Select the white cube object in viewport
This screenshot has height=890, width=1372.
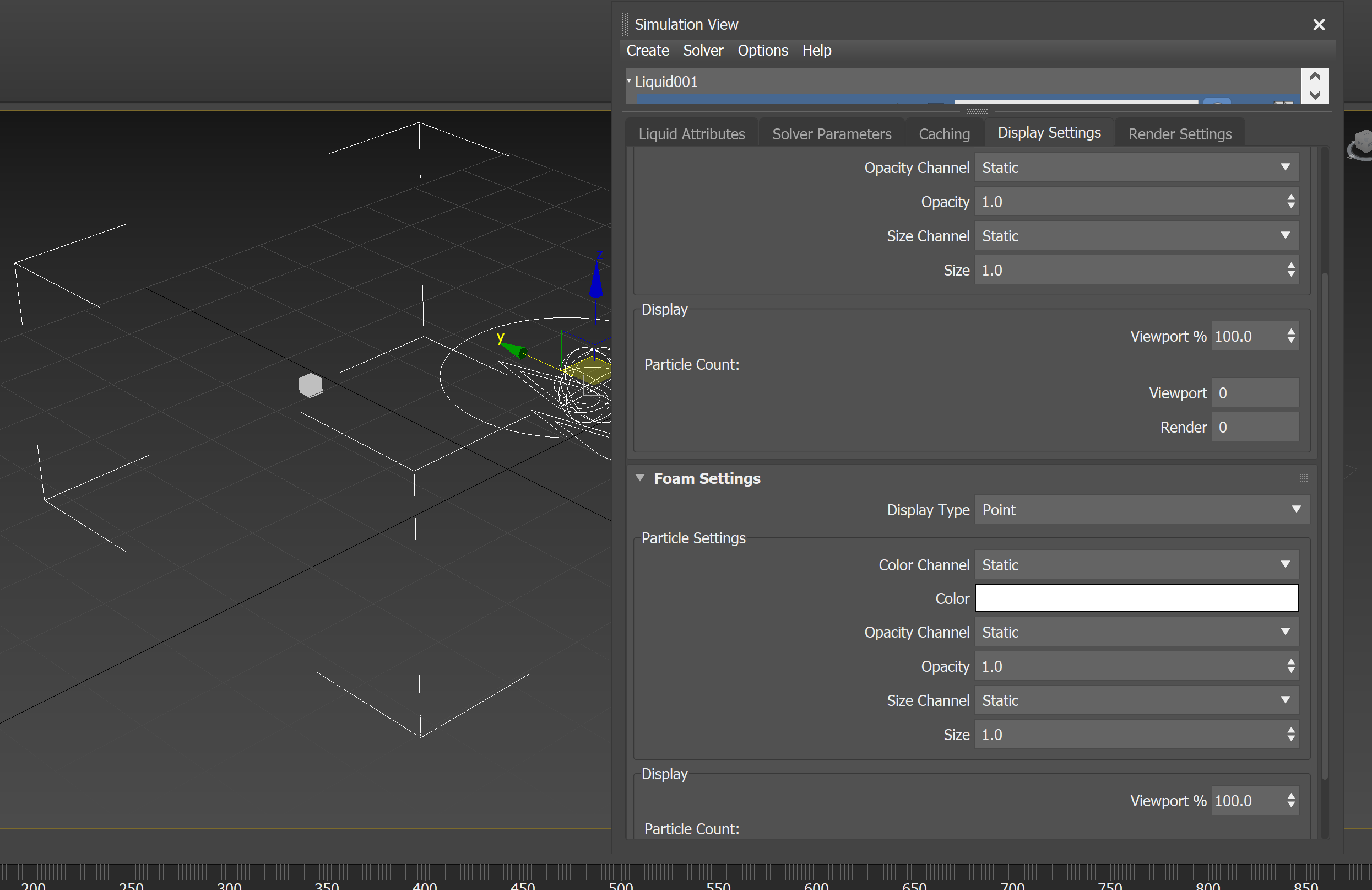click(x=311, y=385)
